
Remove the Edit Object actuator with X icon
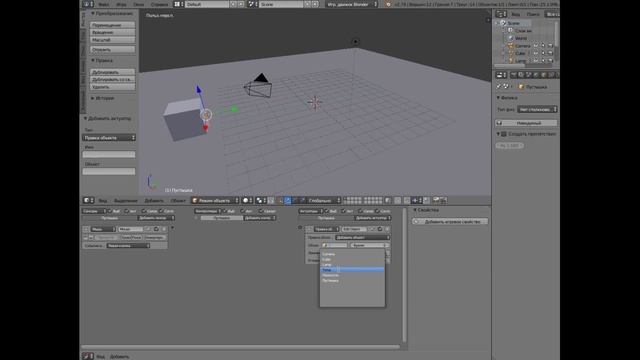pos(387,229)
